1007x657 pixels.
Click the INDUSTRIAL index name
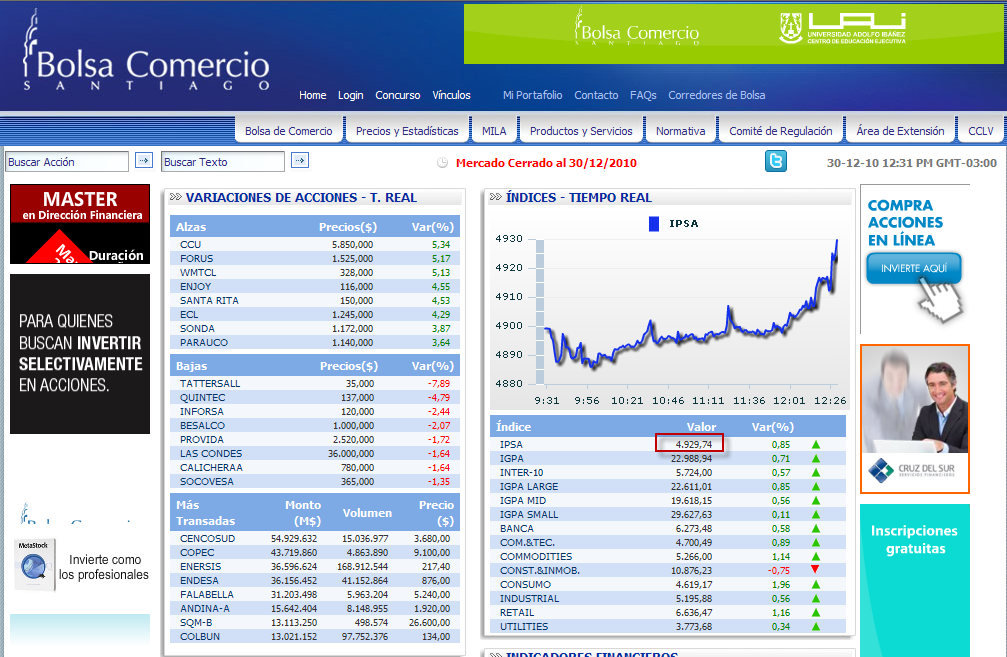pyautogui.click(x=529, y=599)
